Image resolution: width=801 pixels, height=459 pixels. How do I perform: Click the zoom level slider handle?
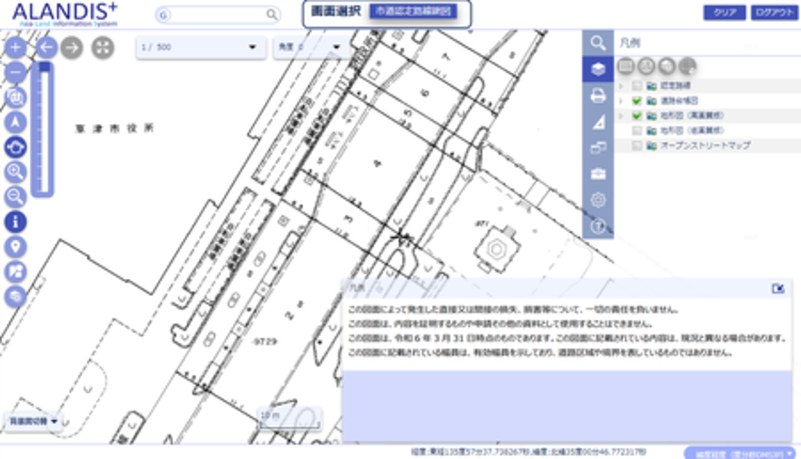[44, 67]
